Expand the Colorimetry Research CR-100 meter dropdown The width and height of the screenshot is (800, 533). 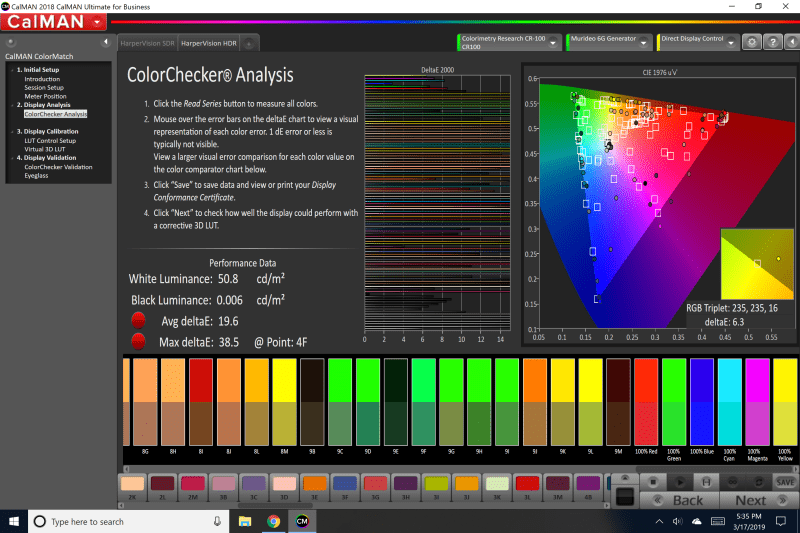(554, 43)
